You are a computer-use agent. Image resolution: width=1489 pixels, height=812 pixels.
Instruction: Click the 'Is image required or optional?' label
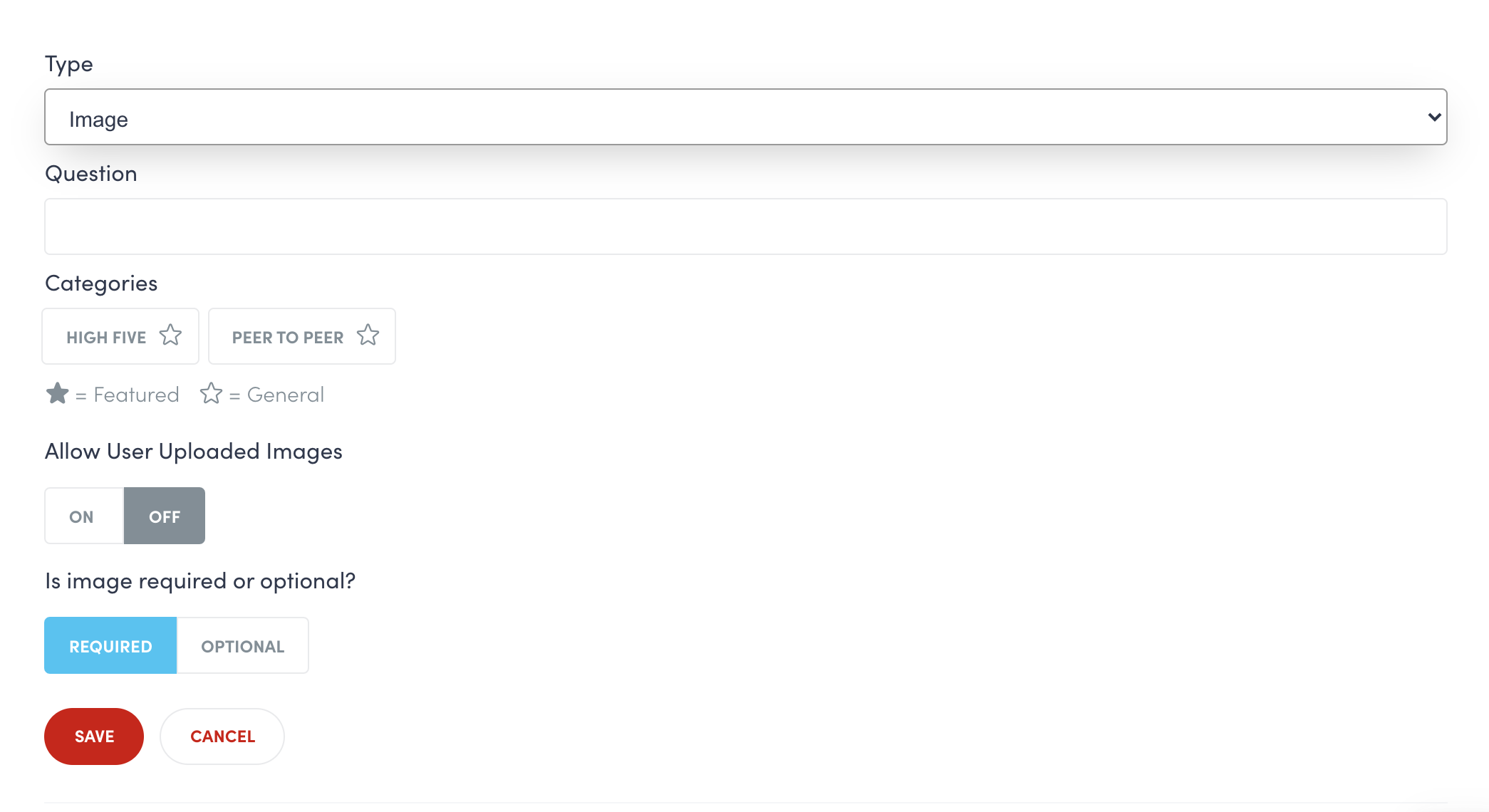click(200, 581)
